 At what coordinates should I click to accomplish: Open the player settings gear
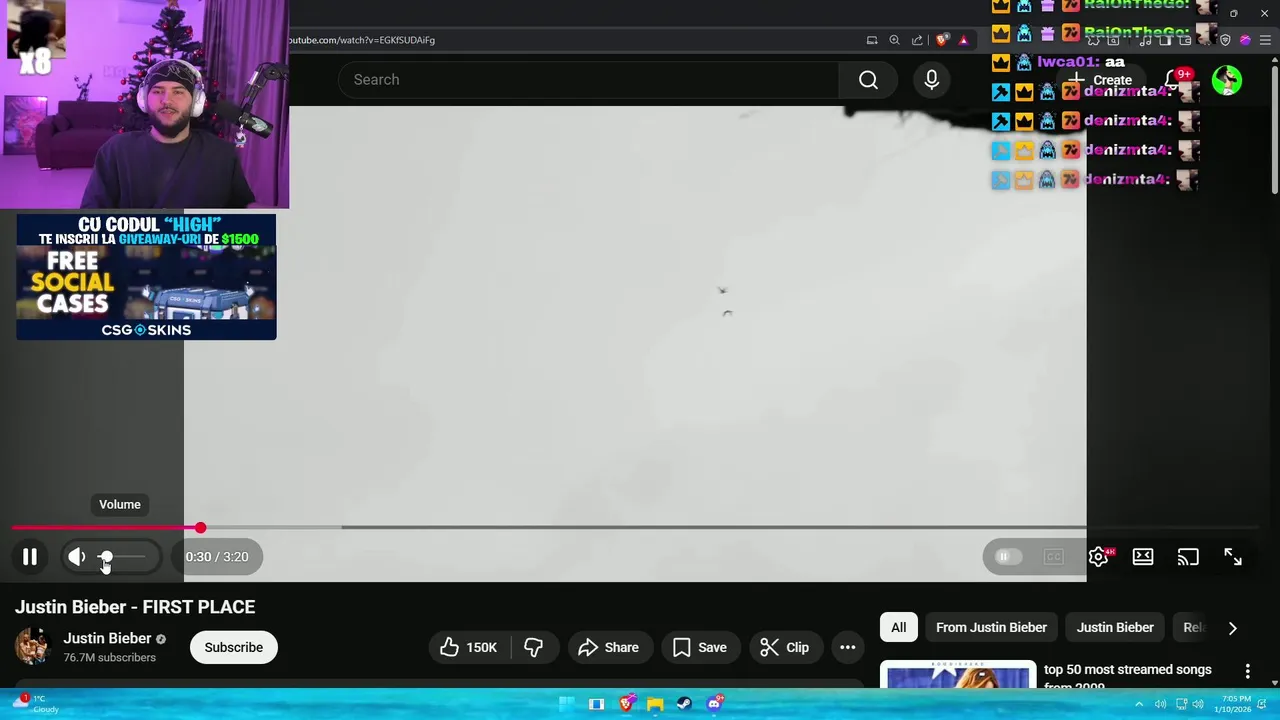pos(1098,557)
